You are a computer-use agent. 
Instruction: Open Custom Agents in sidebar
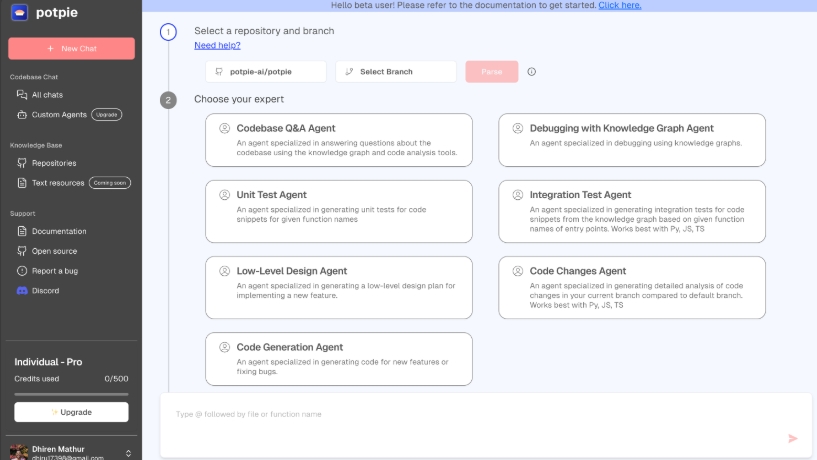(x=59, y=115)
